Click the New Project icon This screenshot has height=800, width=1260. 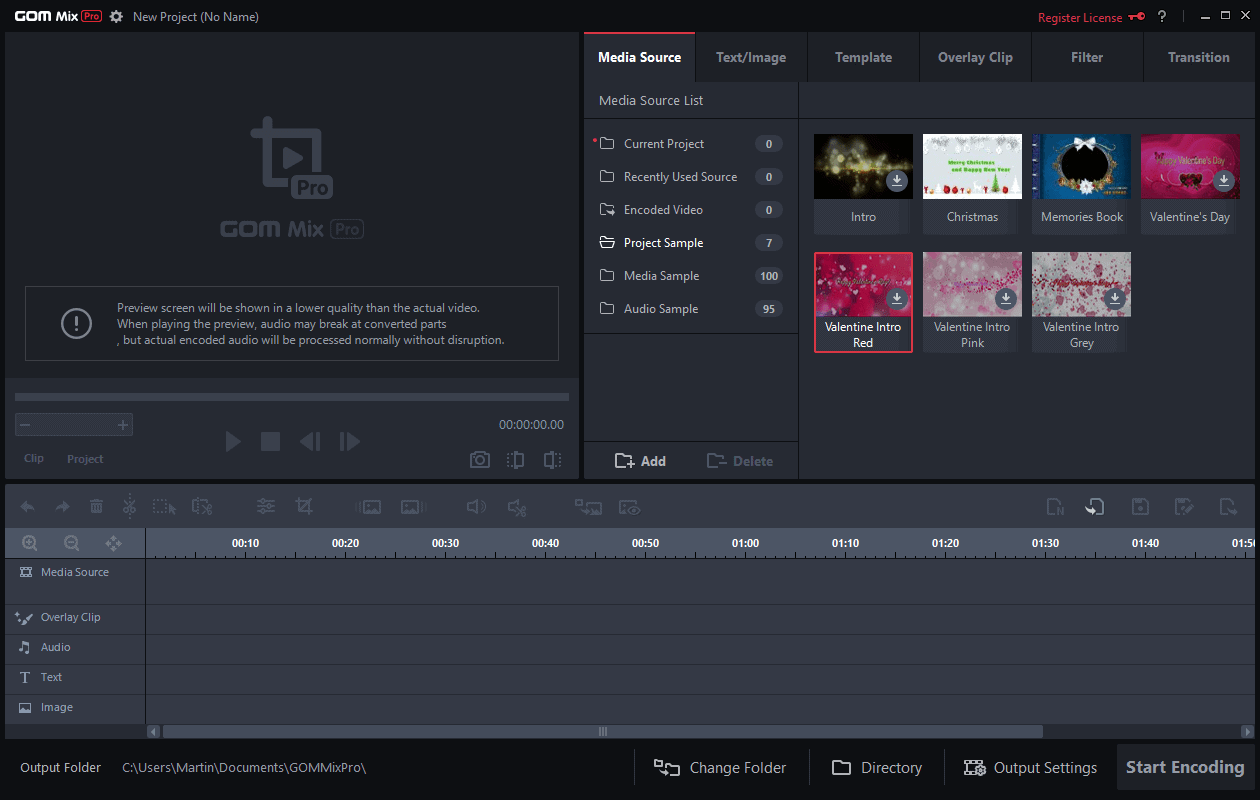[1055, 507]
